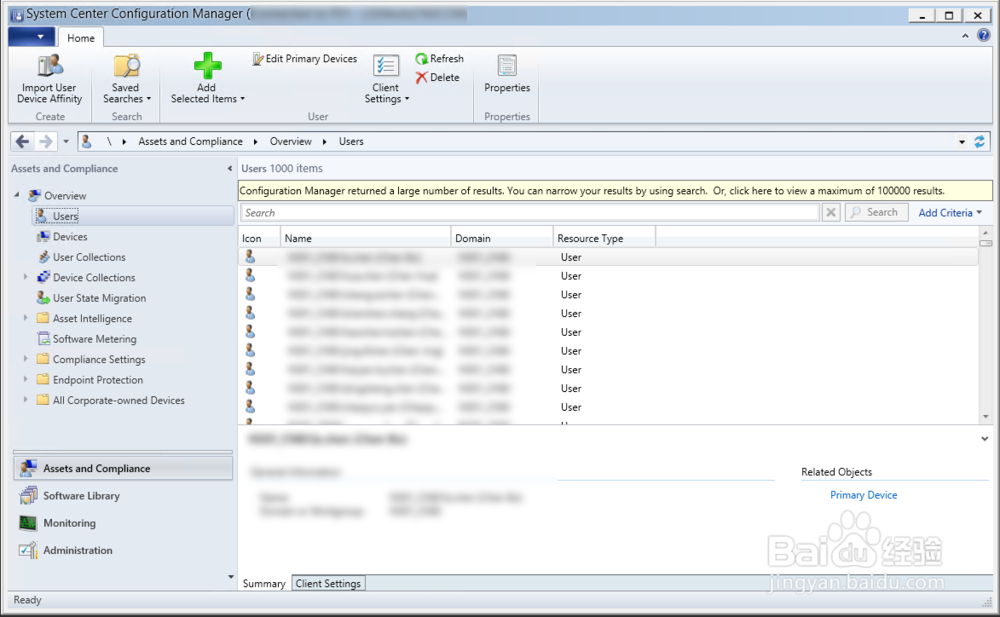
Task: Collapse the ribbon with the caret
Action: click(965, 36)
